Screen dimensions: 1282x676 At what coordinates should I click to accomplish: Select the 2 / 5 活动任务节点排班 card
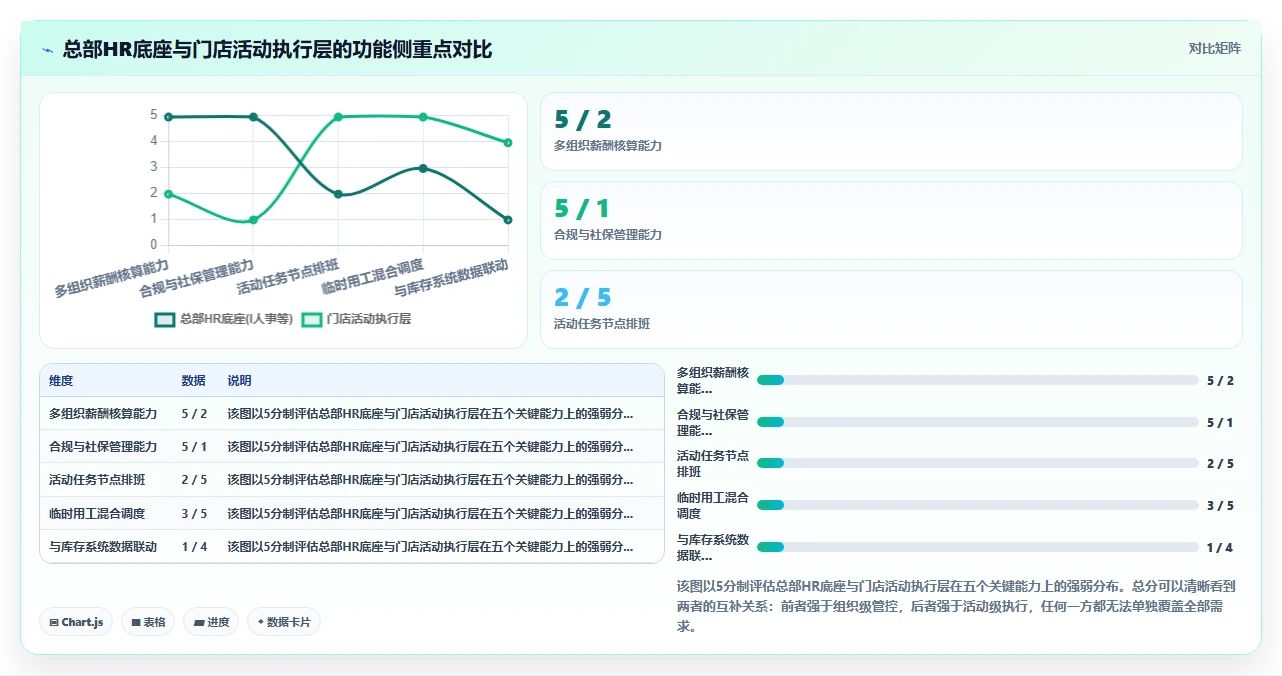pyautogui.click(x=891, y=309)
